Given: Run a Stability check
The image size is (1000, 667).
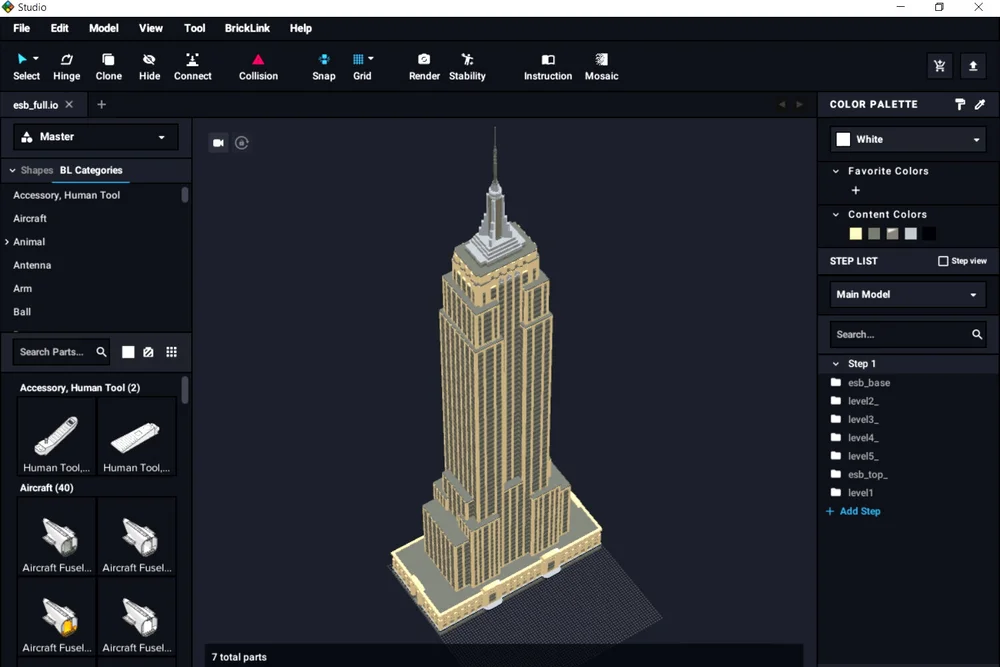Looking at the screenshot, I should pyautogui.click(x=467, y=66).
